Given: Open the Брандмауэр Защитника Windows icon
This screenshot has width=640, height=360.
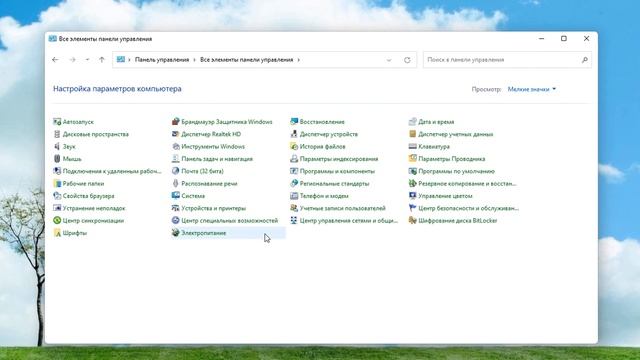Looking at the screenshot, I should click(x=176, y=122).
